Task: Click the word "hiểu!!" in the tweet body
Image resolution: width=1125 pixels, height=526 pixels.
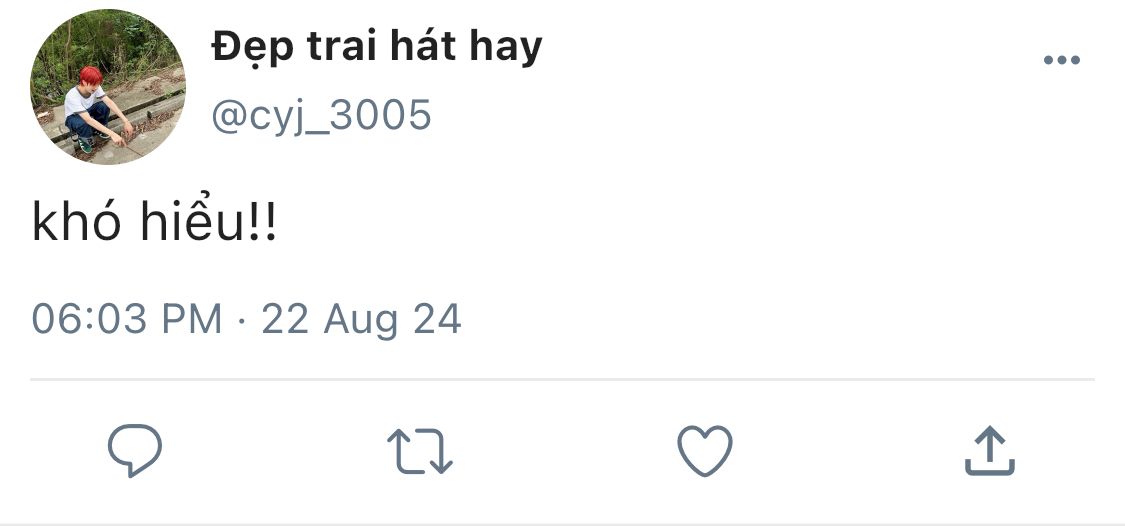Action: coord(208,223)
